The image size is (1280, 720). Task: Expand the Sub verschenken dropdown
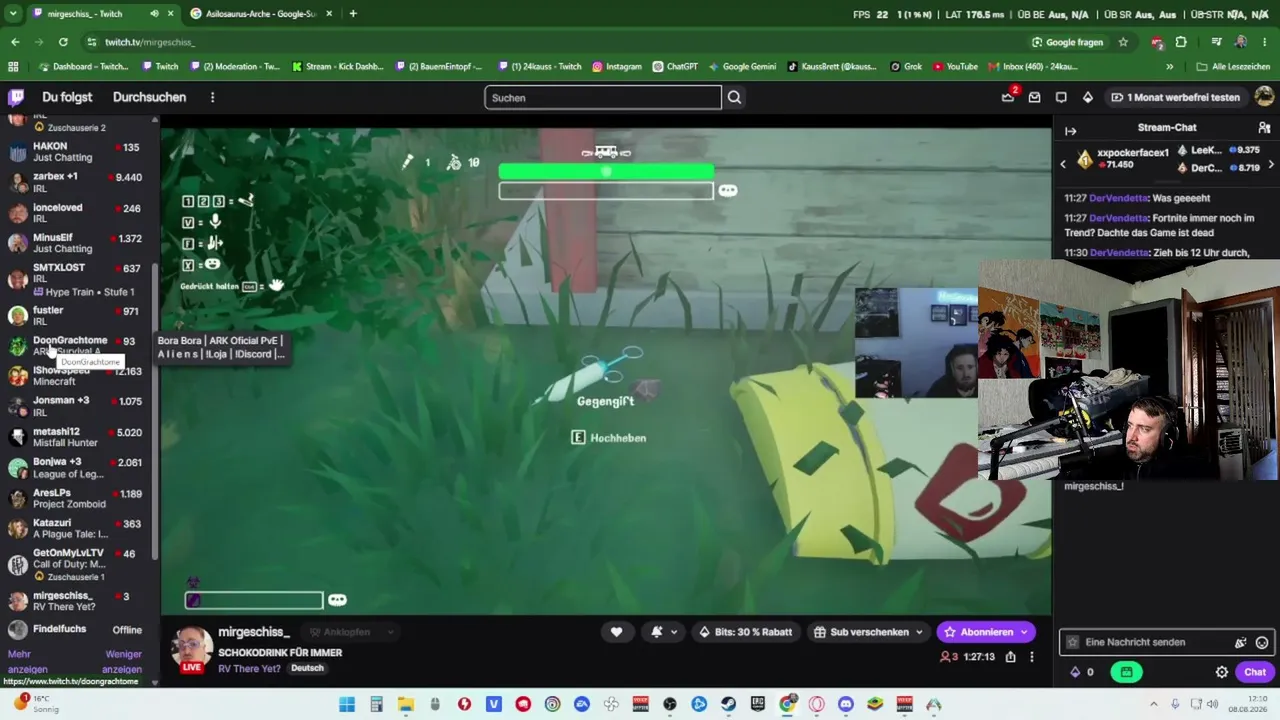(921, 632)
